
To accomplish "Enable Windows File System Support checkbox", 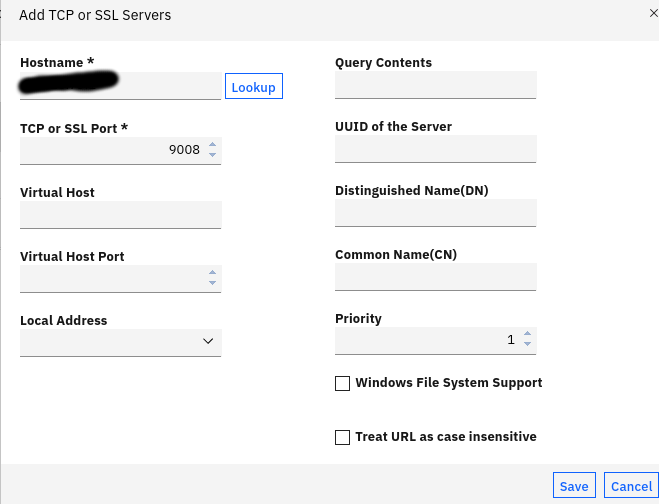I will tap(342, 383).
